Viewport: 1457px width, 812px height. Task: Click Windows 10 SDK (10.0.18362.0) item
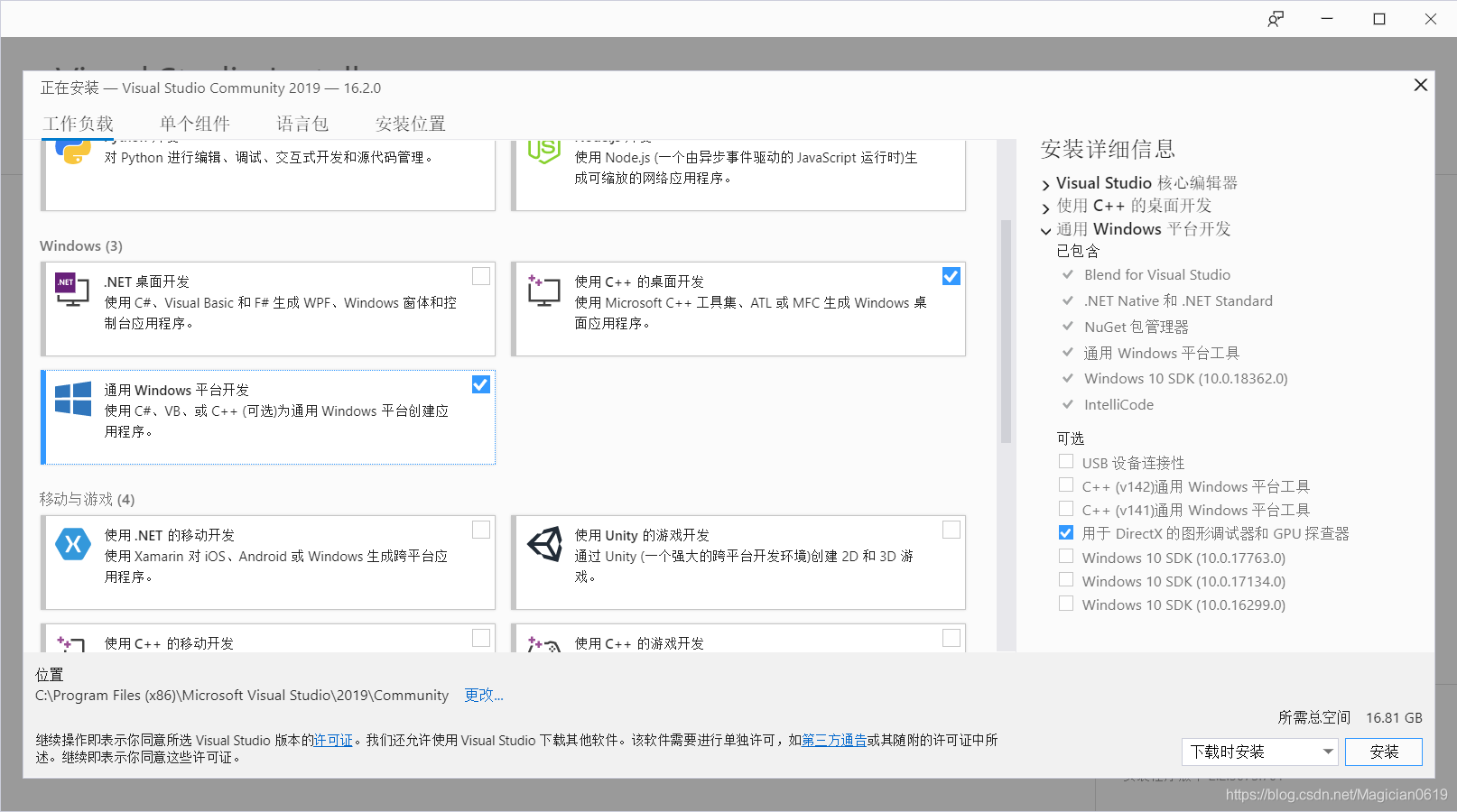pyautogui.click(x=1186, y=378)
